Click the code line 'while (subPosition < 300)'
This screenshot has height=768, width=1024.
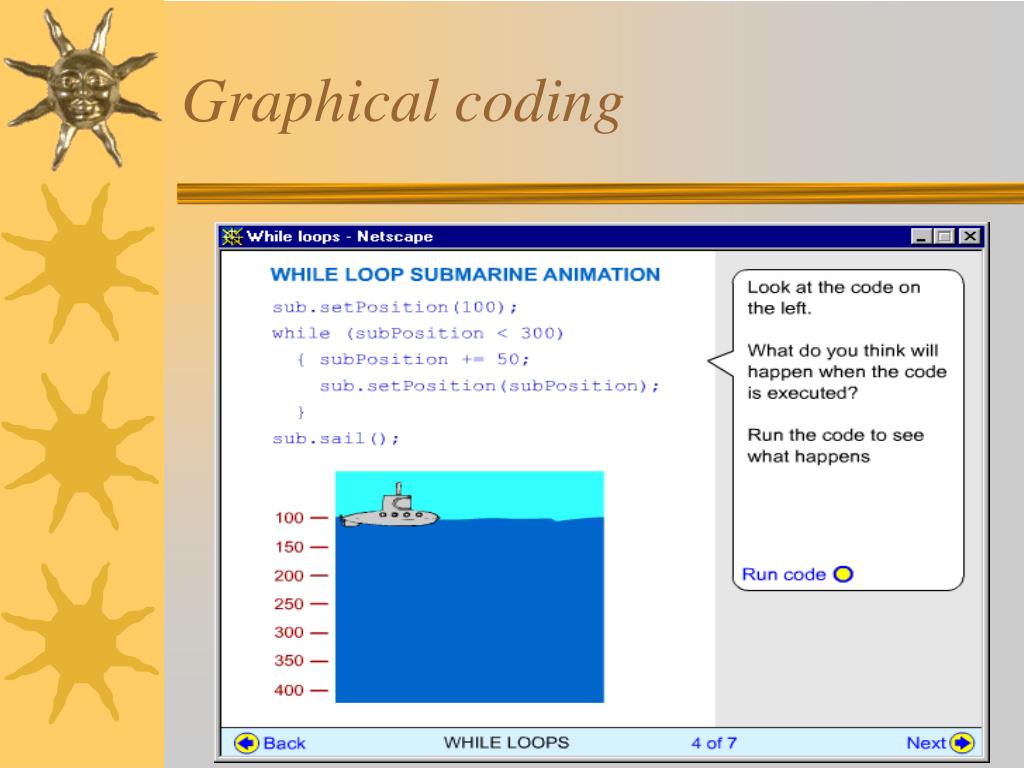click(x=418, y=333)
